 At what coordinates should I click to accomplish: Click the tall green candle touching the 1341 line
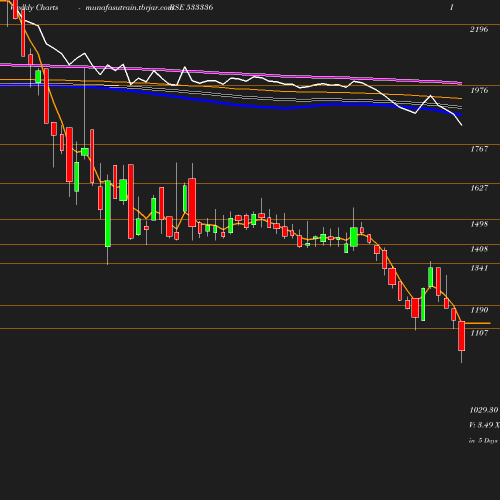pyautogui.click(x=108, y=214)
